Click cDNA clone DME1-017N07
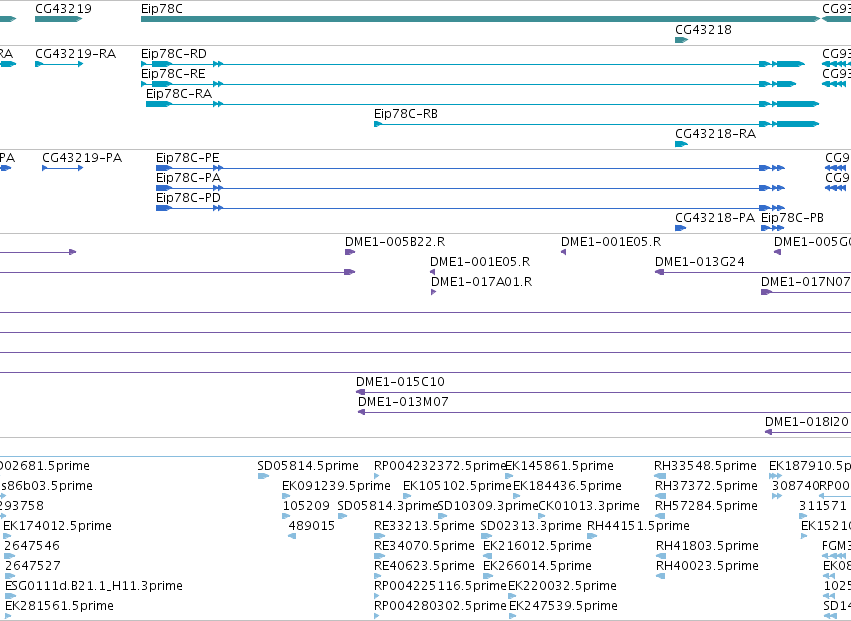The height and width of the screenshot is (621, 851). [806, 292]
